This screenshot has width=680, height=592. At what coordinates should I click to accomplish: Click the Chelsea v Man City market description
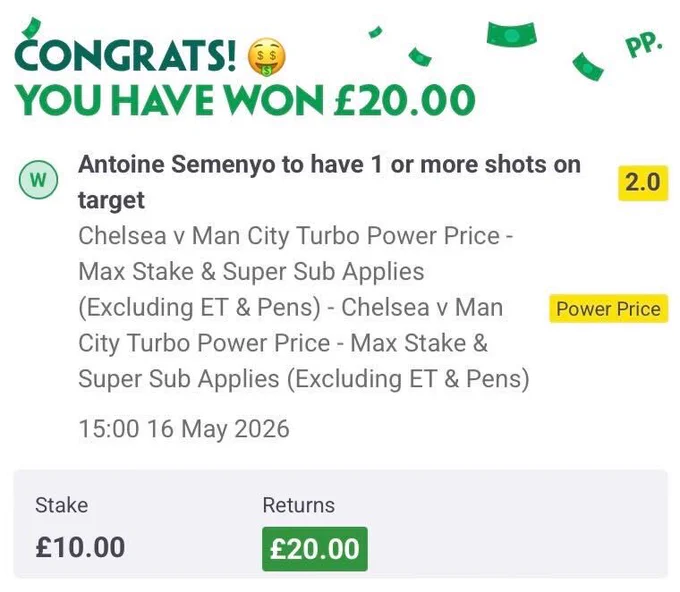coord(304,307)
